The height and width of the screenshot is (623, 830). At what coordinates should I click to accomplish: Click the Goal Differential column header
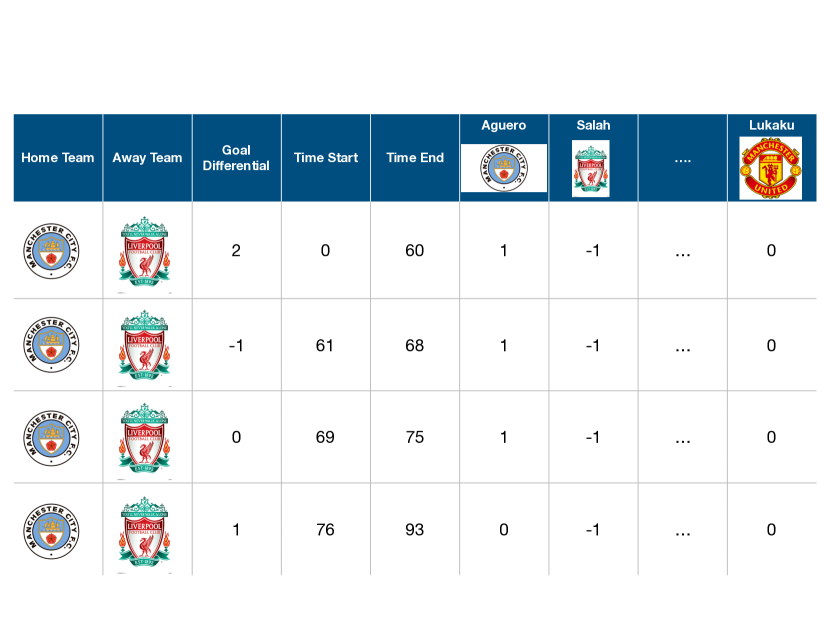(236, 158)
